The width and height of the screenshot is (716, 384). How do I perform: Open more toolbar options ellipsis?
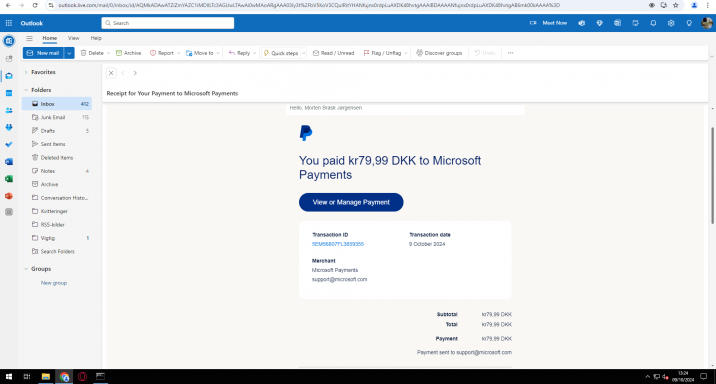click(x=511, y=53)
